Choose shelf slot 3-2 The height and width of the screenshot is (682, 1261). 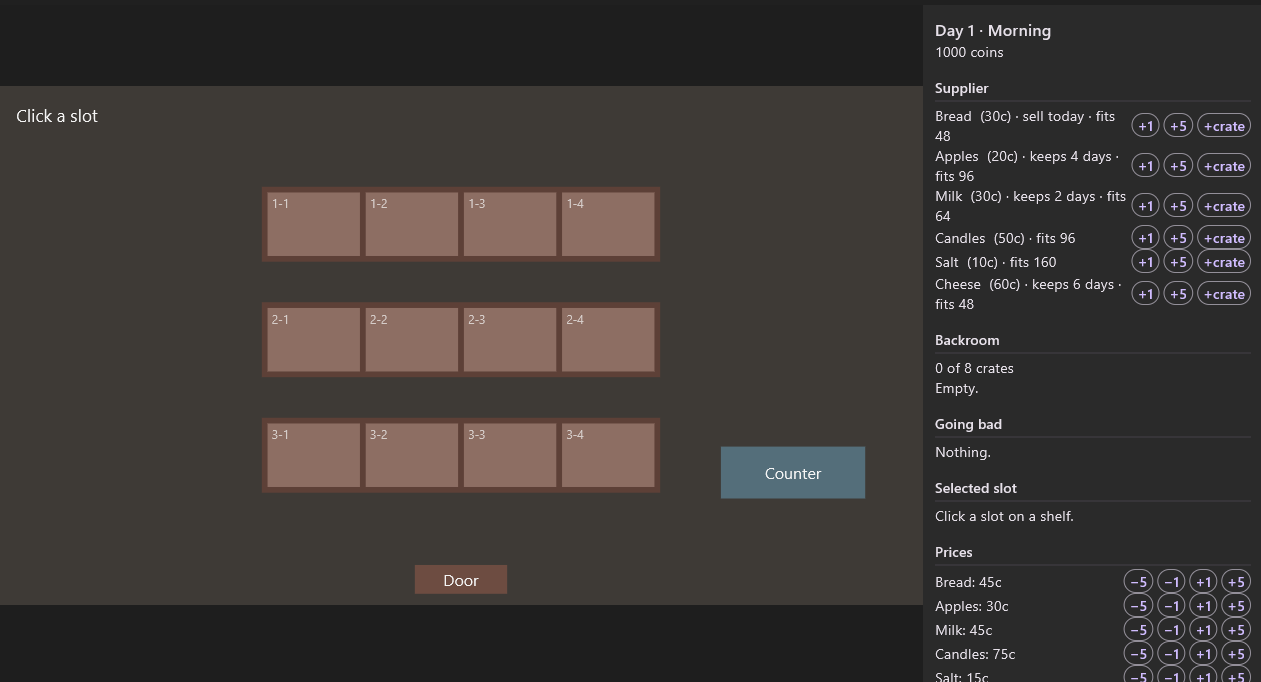(x=412, y=455)
